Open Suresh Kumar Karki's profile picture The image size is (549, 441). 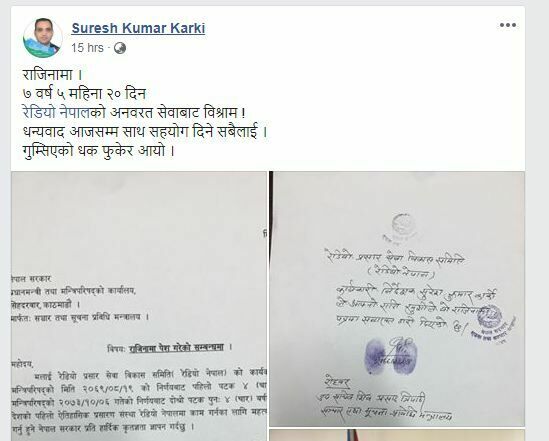point(43,38)
